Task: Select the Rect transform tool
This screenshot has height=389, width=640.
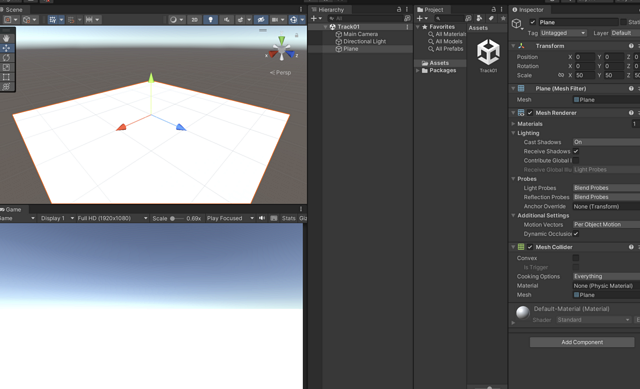Action: click(x=7, y=77)
